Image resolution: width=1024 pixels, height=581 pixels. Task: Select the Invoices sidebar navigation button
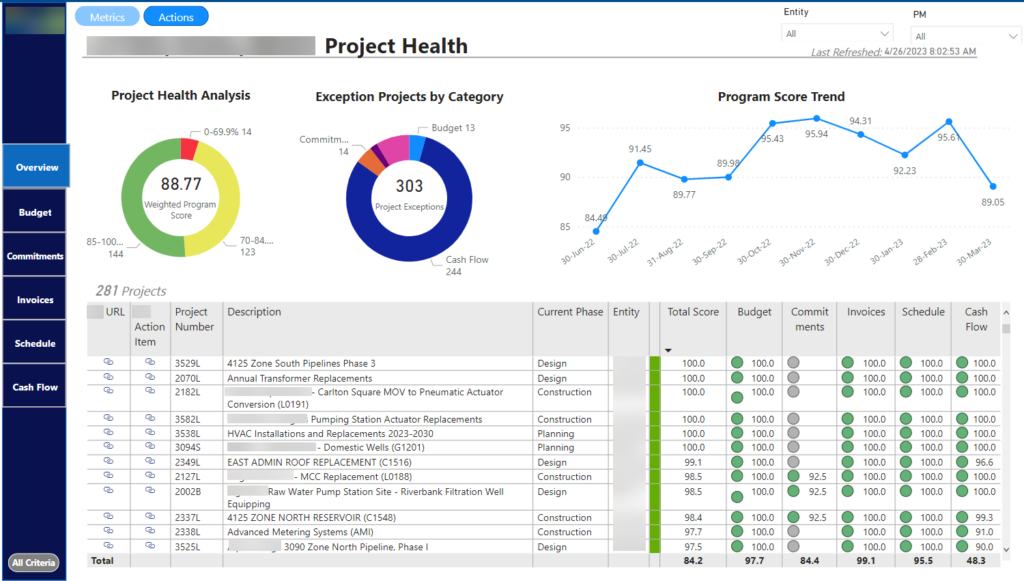[34, 298]
